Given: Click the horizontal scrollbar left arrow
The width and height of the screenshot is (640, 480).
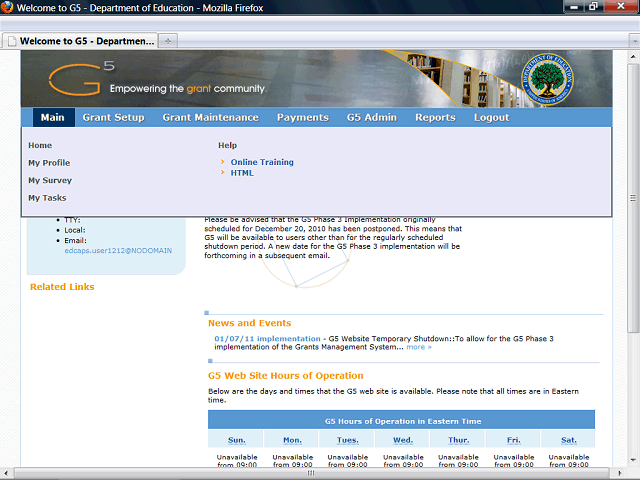Looking at the screenshot, I should click(6, 473).
